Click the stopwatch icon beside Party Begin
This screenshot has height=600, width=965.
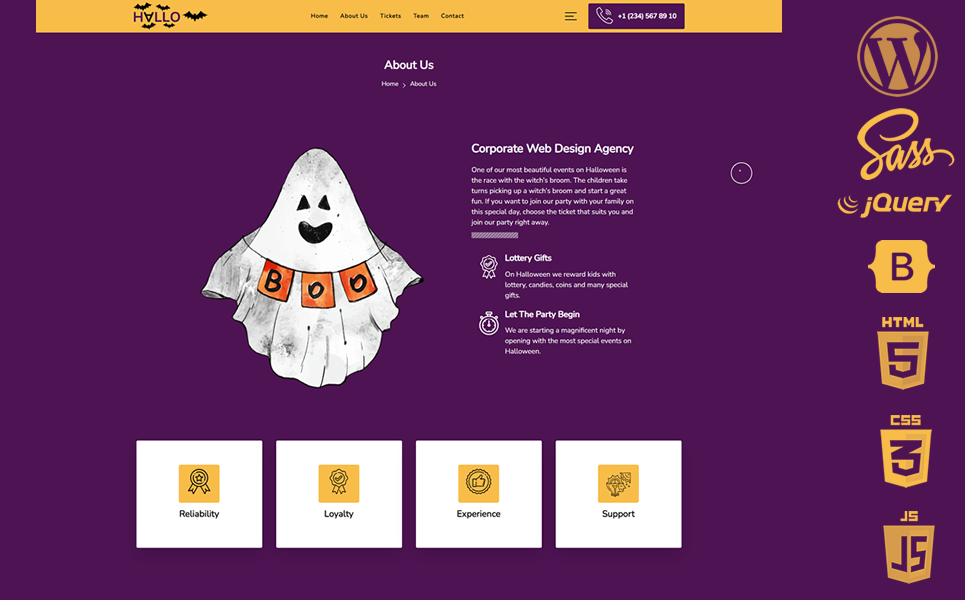pos(488,323)
